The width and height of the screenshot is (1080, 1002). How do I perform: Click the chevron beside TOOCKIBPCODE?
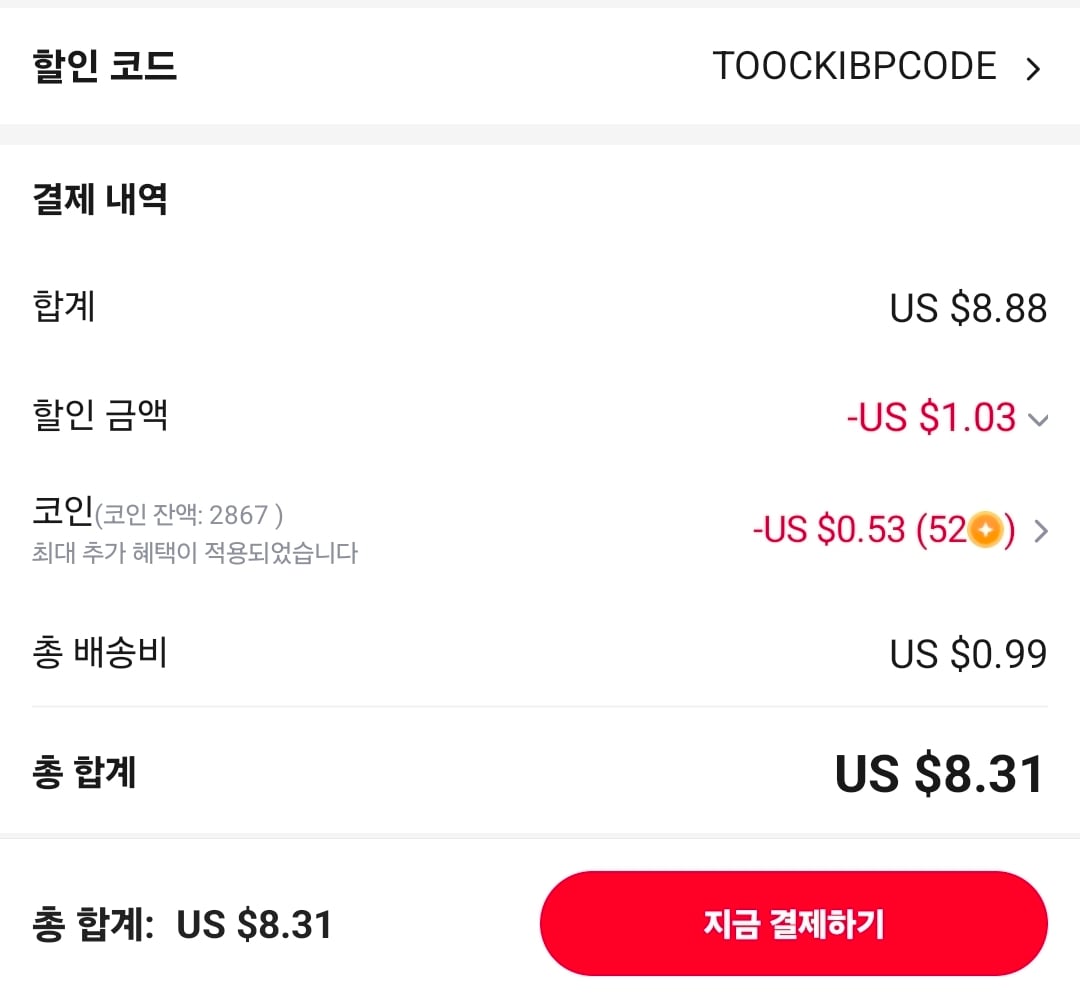coord(1034,68)
